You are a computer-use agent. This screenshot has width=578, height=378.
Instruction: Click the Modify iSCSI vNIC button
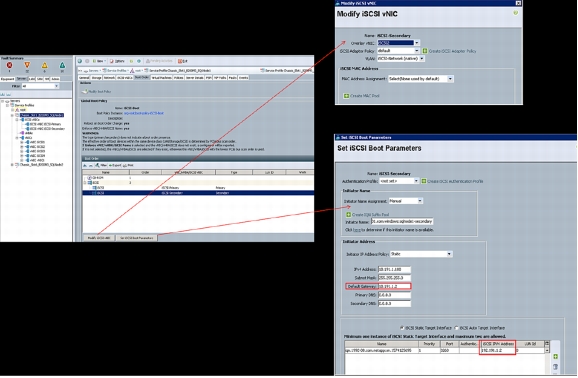pos(99,238)
